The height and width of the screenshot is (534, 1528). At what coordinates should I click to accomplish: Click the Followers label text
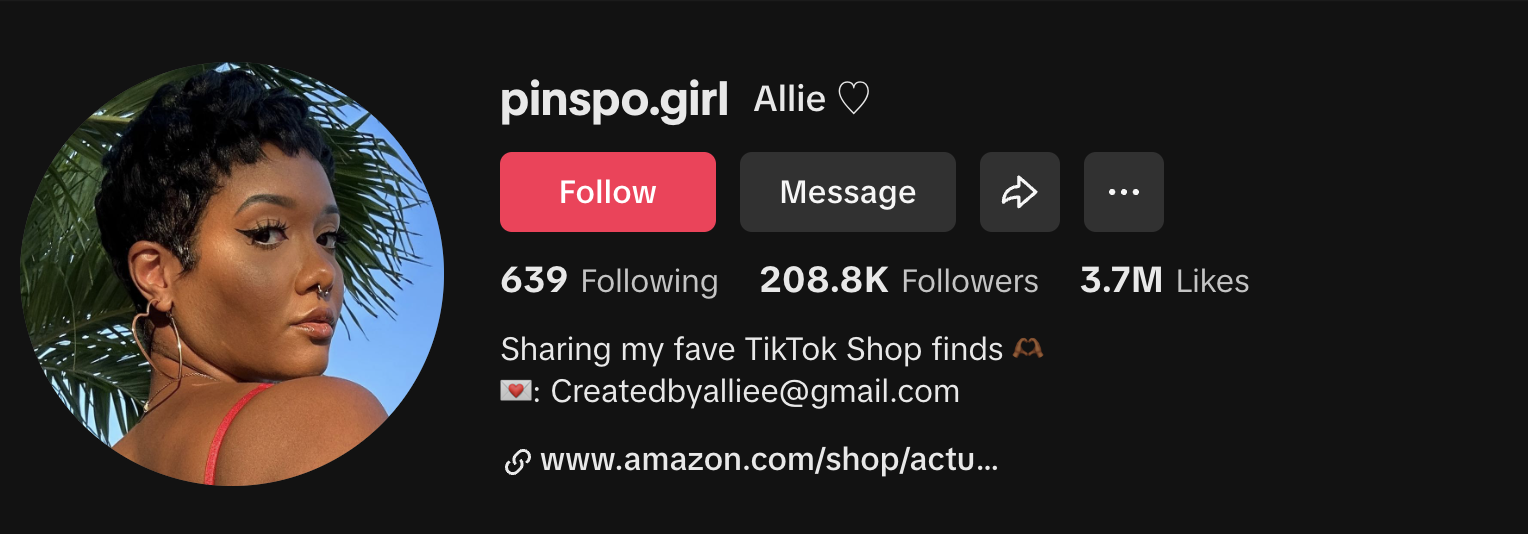tap(970, 281)
